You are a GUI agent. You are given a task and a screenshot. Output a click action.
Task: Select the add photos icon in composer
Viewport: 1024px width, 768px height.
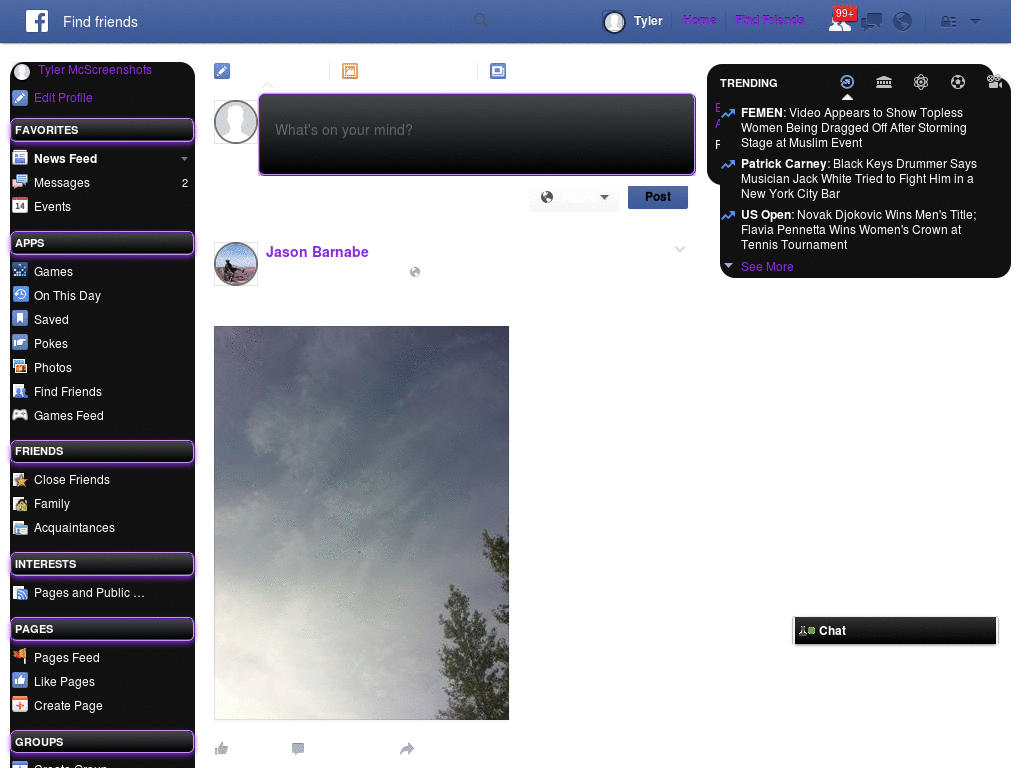(x=350, y=71)
